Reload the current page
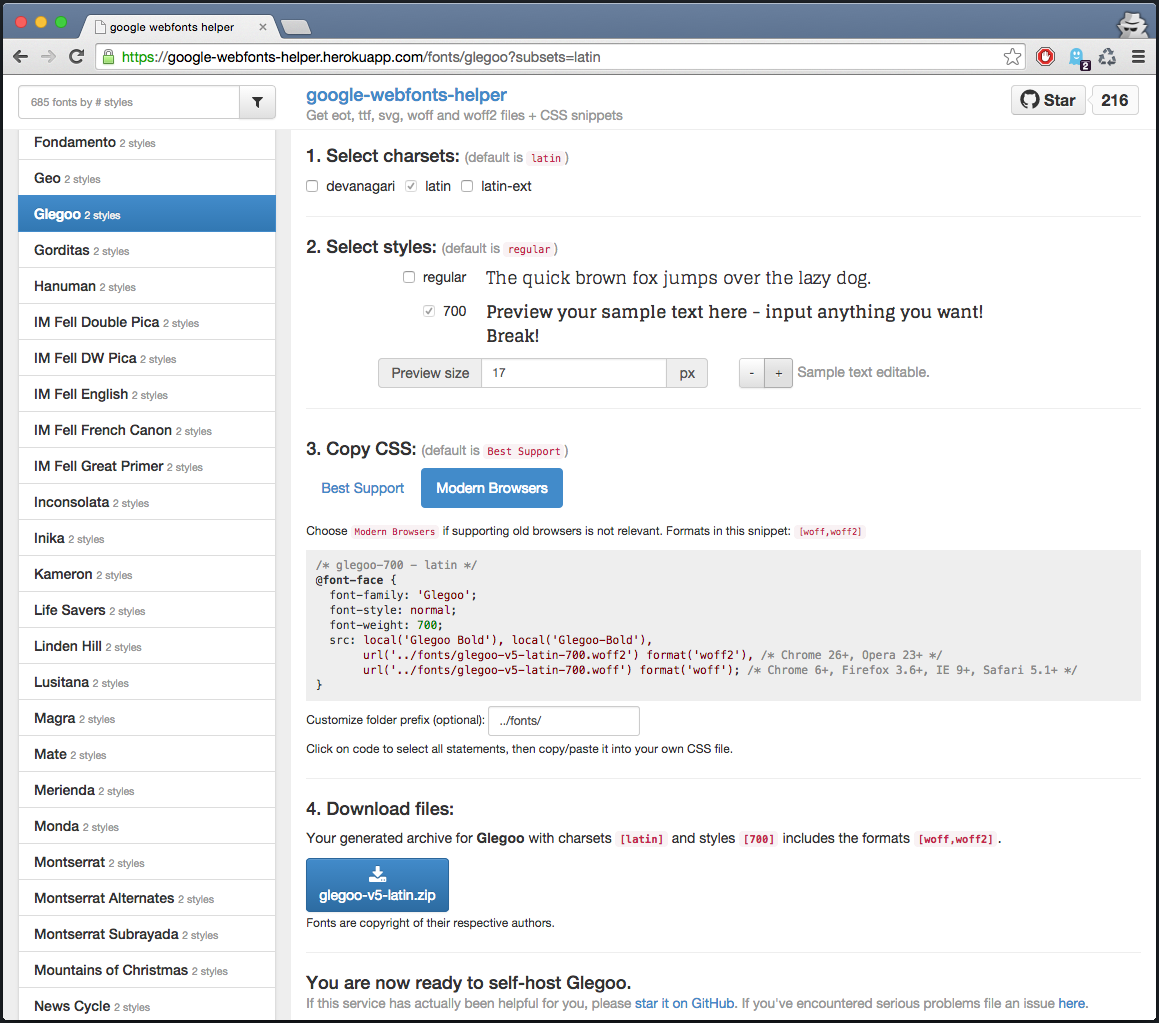This screenshot has height=1023, width=1159. (x=77, y=57)
